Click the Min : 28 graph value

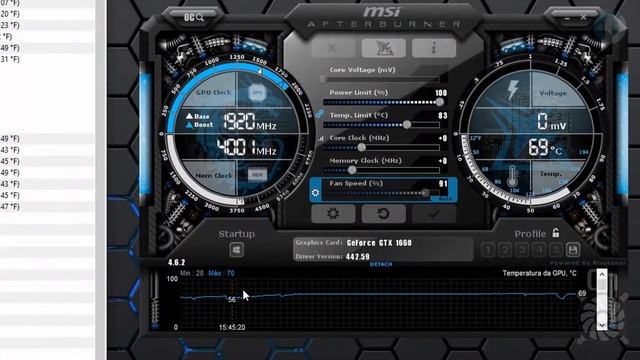(x=192, y=273)
